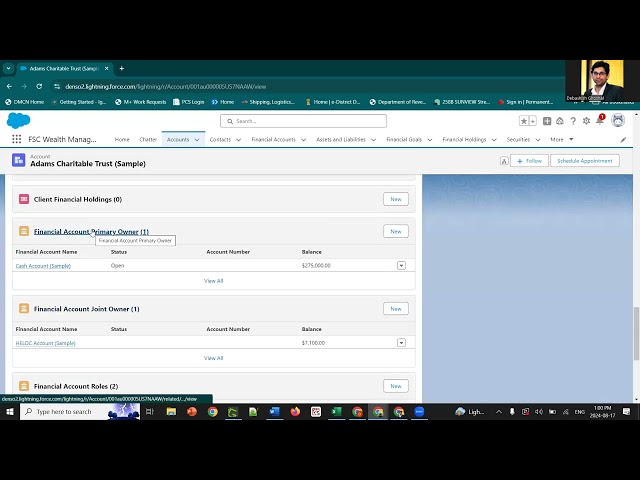Click the Financial Account Roles section icon
The height and width of the screenshot is (480, 640).
[x=24, y=386]
